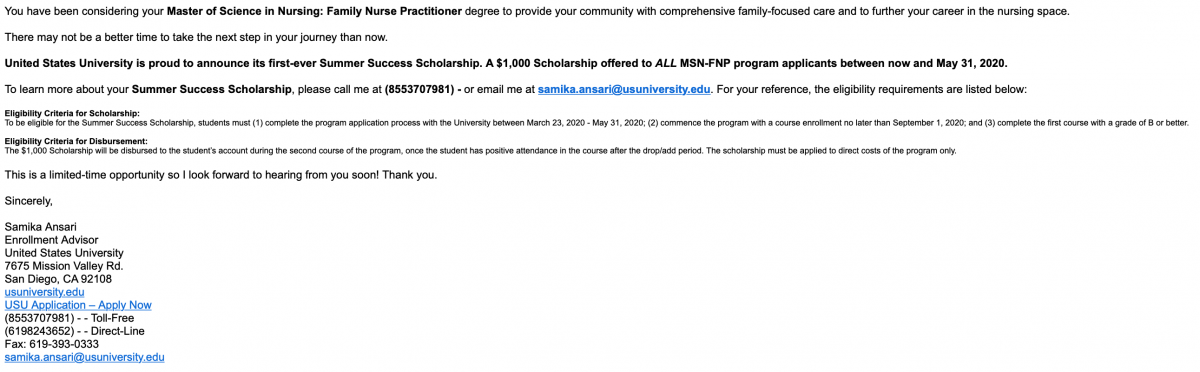The width and height of the screenshot is (1200, 372).
Task: Click the San Diego, CA 92108 line
Action: pyautogui.click(x=58, y=279)
